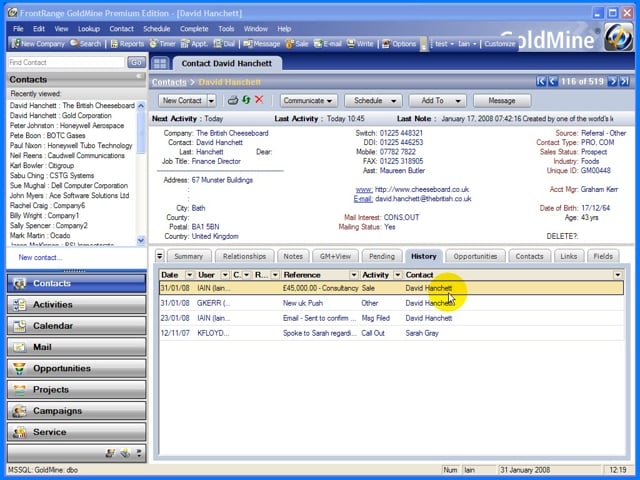Screen dimensions: 640x480
Task: Jump to last record arrow
Action: 624,82
